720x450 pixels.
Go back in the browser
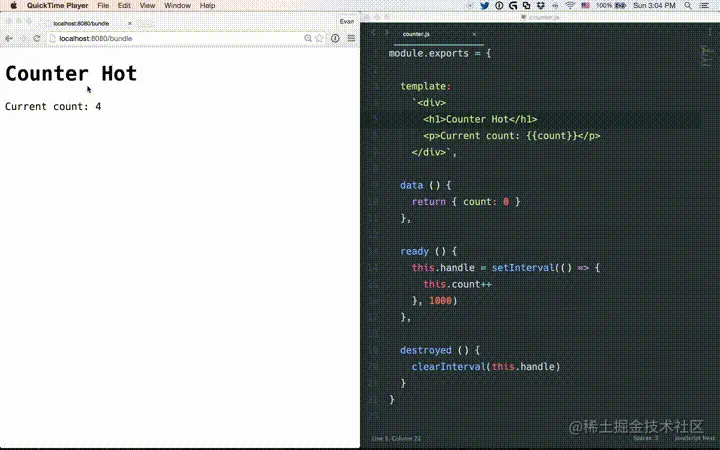coord(9,39)
